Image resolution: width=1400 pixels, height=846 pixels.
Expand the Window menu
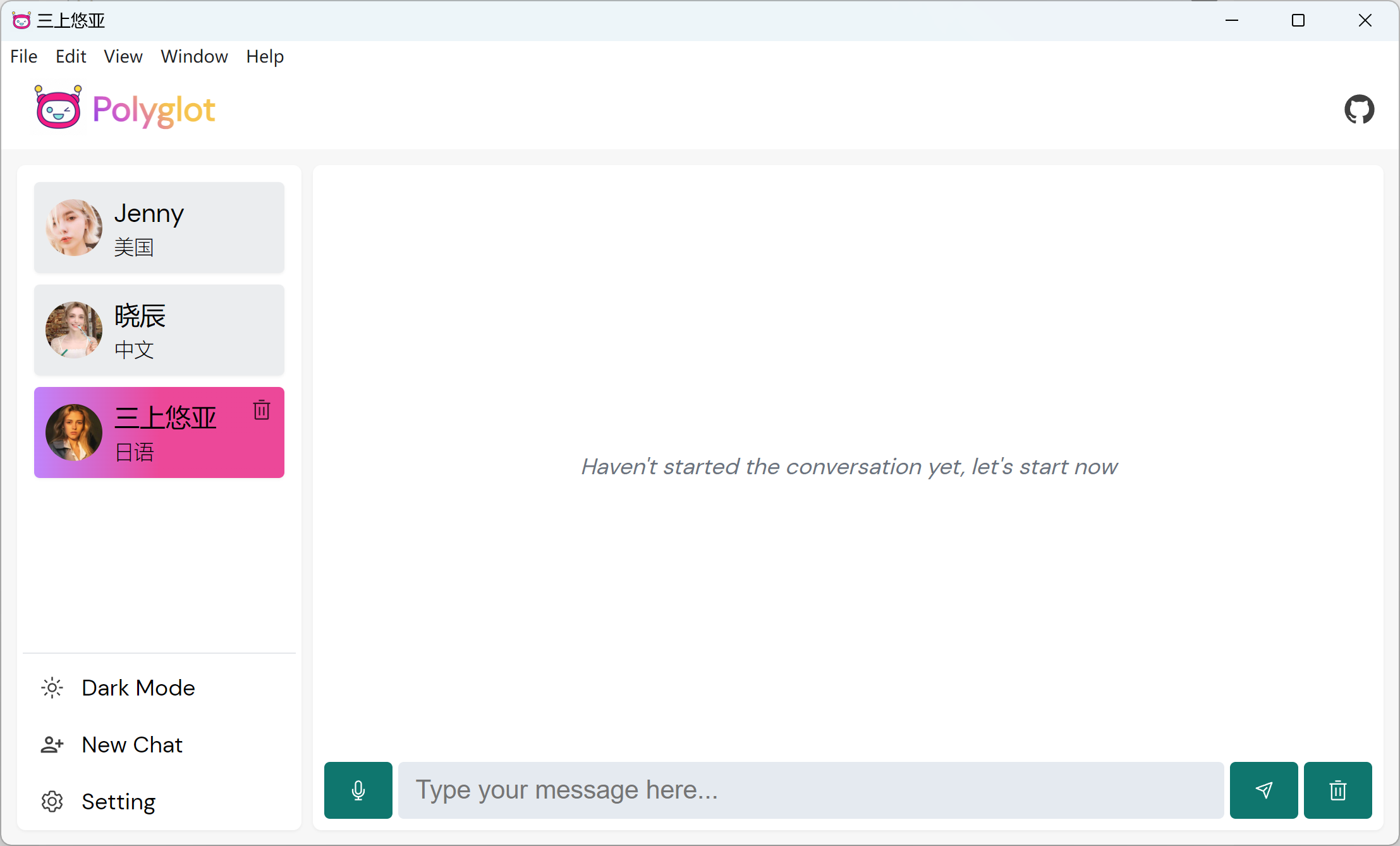(194, 56)
